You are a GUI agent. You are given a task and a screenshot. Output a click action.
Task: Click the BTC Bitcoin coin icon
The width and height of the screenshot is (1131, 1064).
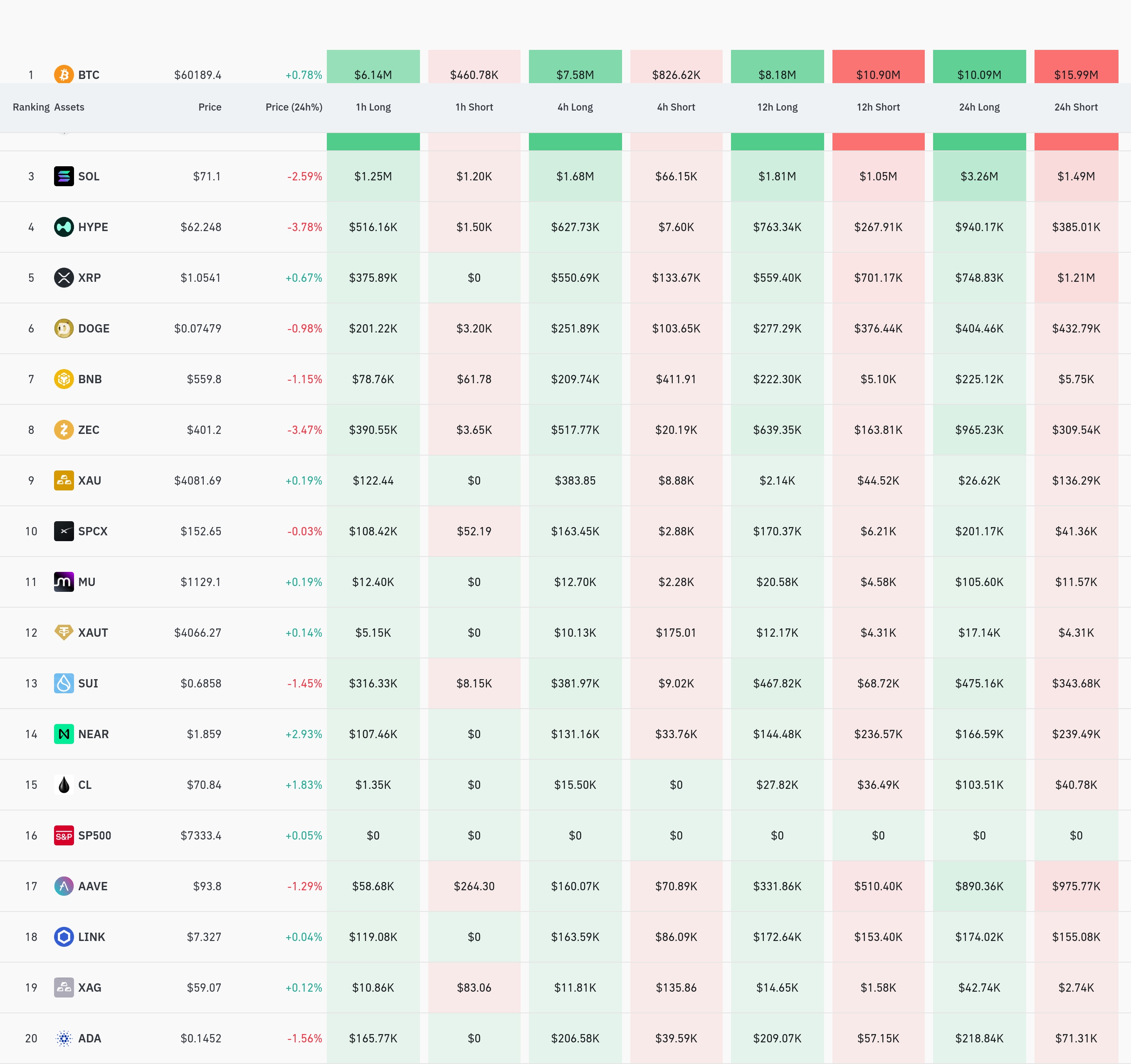coord(64,74)
